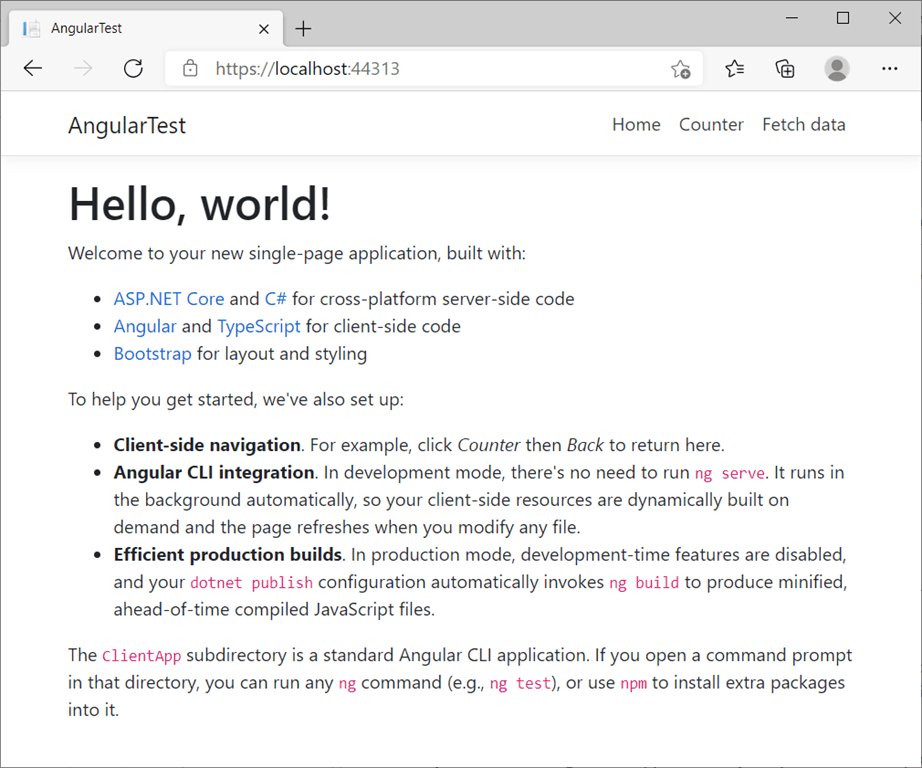The height and width of the screenshot is (768, 922).
Task: Open the Bootstrap link
Action: coord(152,354)
